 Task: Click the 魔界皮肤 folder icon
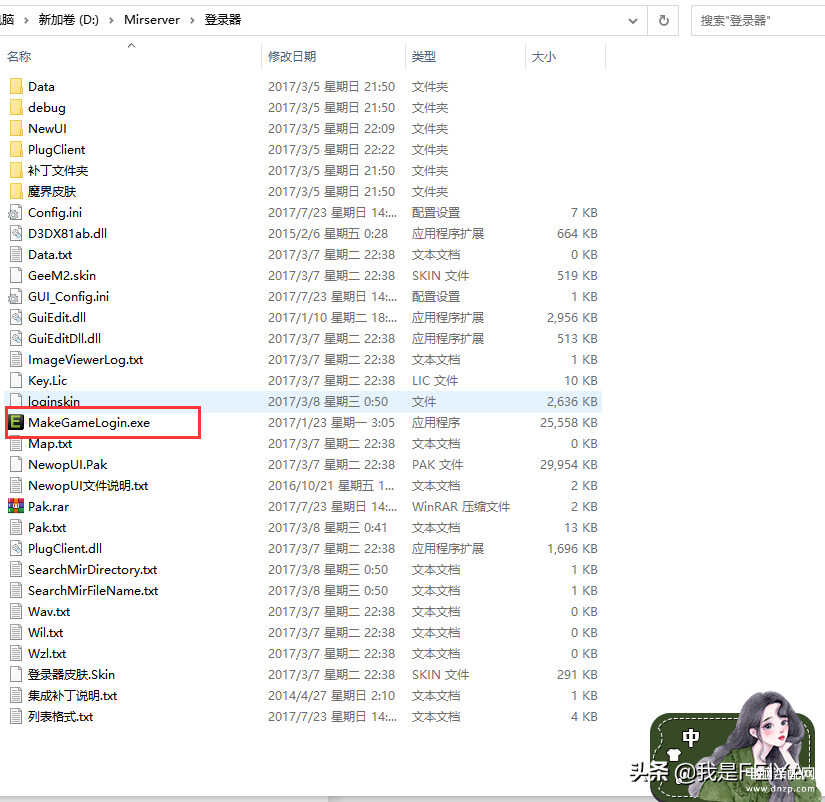16,192
